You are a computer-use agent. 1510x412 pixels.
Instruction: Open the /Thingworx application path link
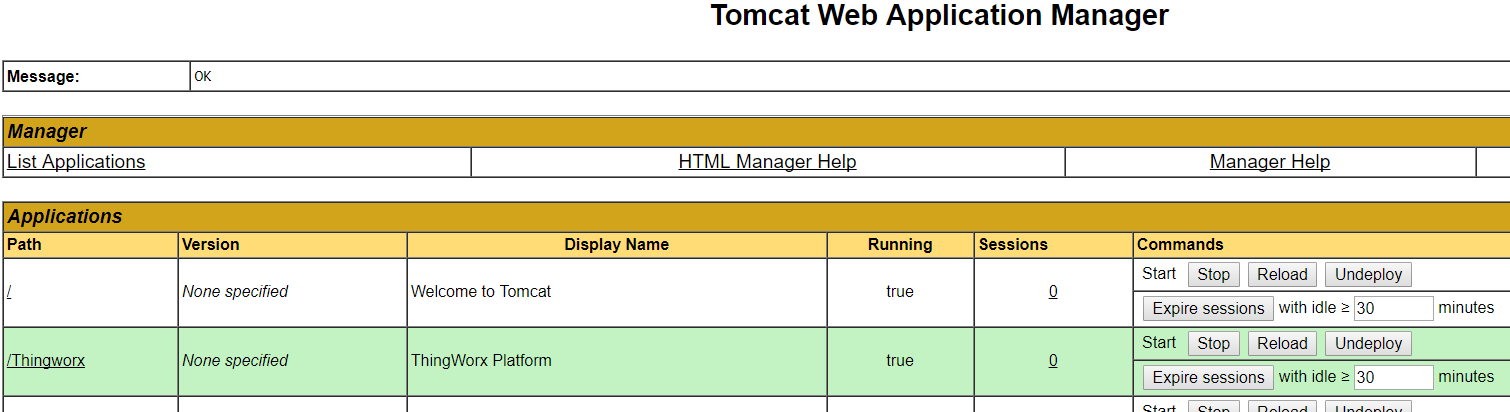[x=46, y=361]
